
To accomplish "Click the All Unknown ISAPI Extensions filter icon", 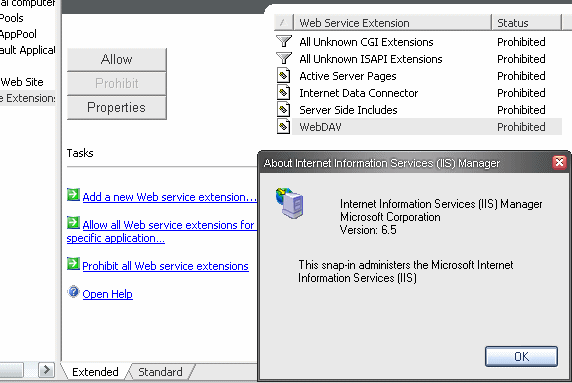I will [x=284, y=58].
